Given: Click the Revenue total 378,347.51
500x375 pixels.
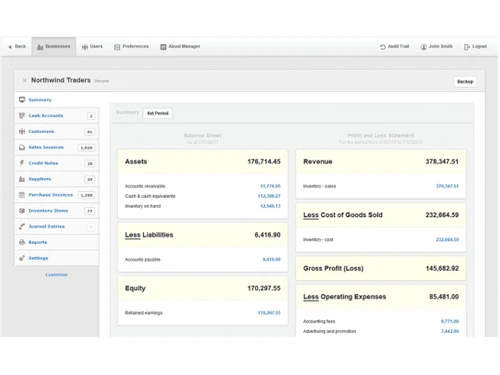Looking at the screenshot, I should 442,162.
